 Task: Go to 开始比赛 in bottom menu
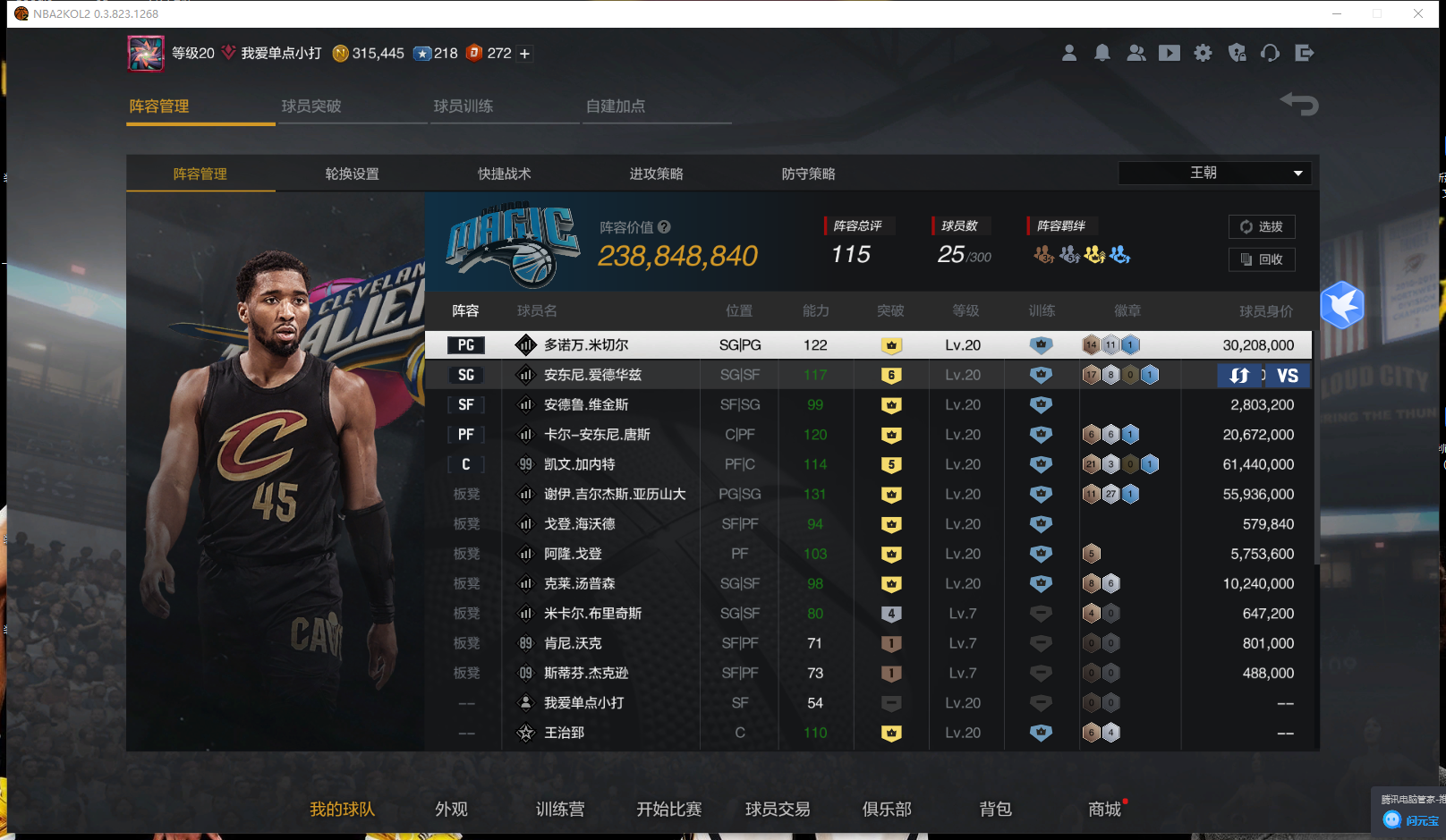(x=668, y=809)
